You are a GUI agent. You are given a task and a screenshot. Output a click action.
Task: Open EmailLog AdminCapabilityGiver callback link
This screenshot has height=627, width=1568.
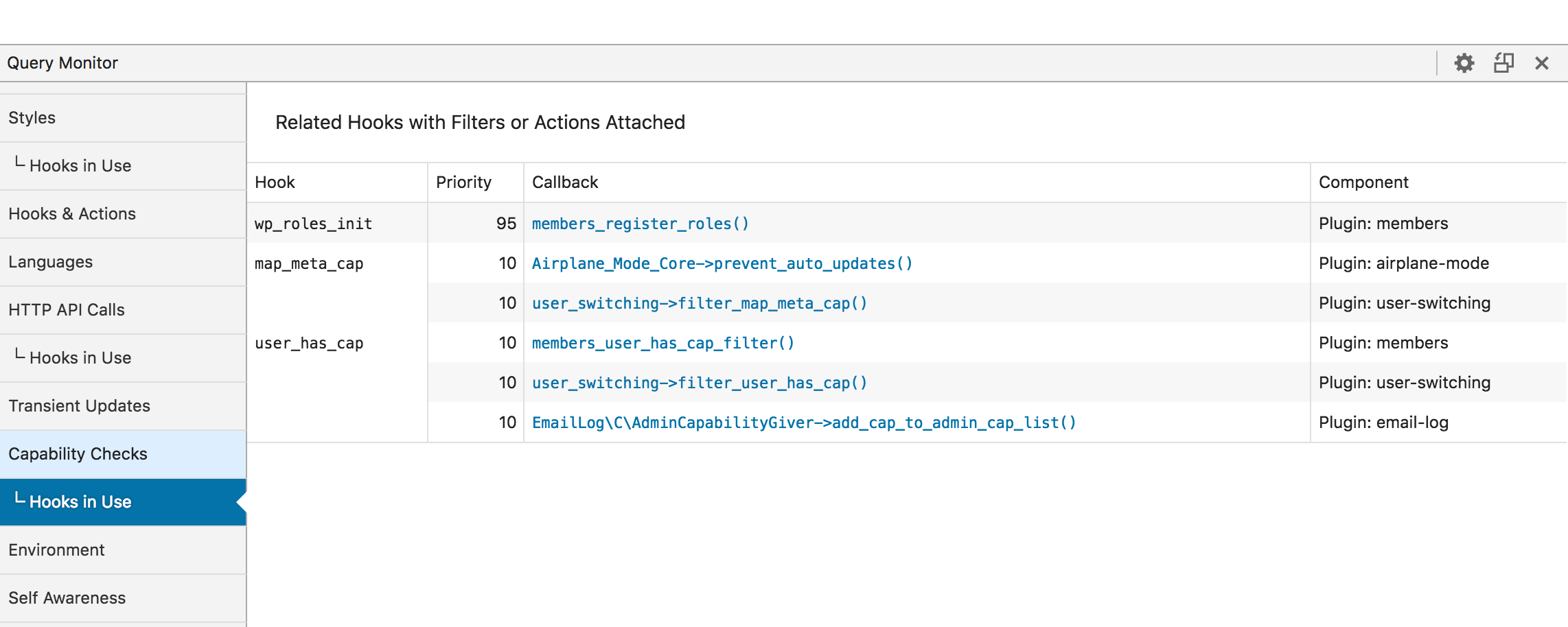[804, 423]
